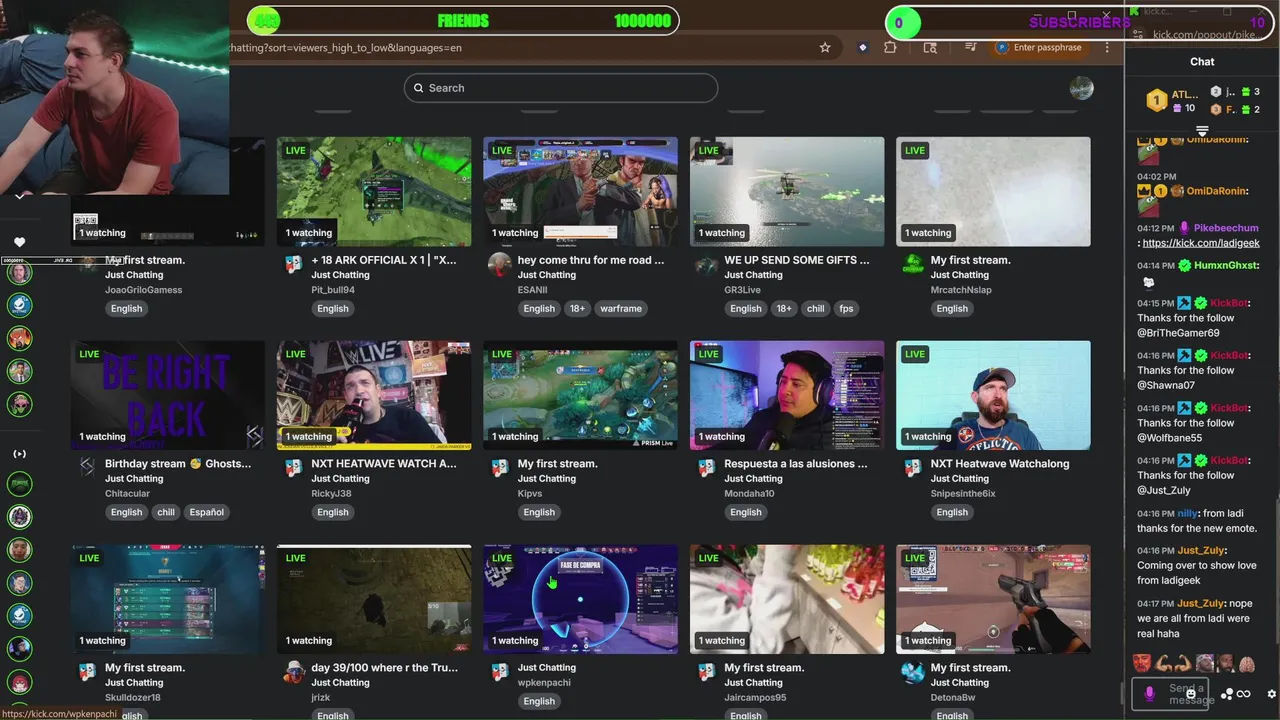
Task: Open chat settings gear icon
Action: click(1272, 694)
